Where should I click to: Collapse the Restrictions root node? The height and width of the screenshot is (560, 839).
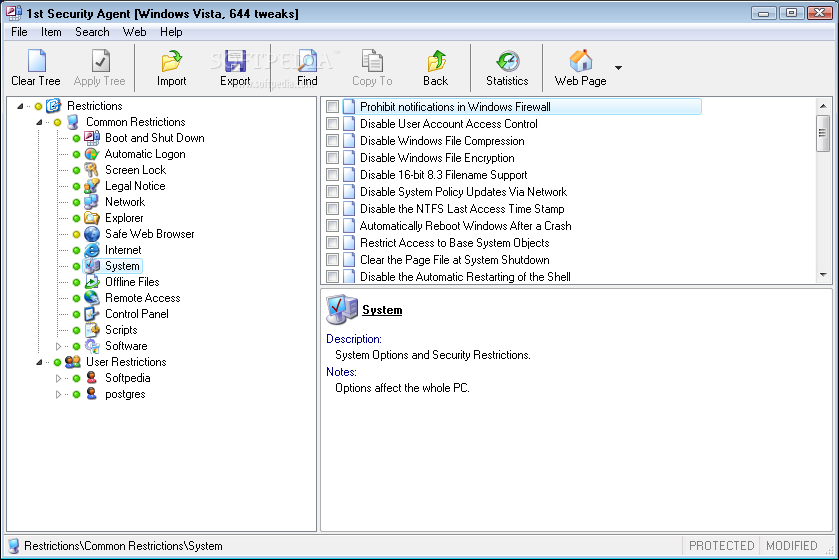pyautogui.click(x=20, y=106)
